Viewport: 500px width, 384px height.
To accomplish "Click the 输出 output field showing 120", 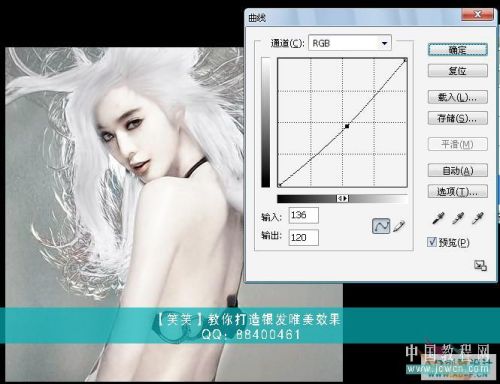I will [303, 237].
